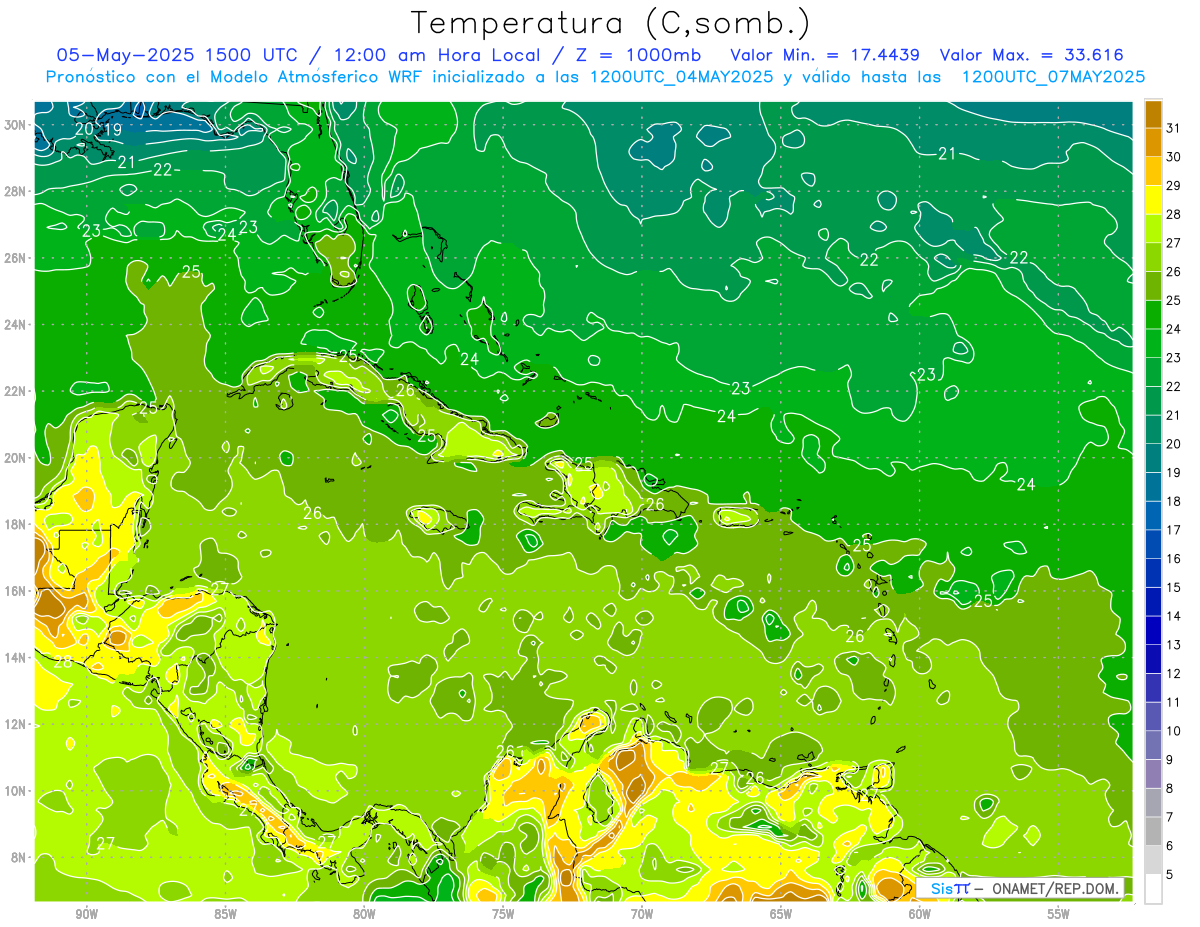The width and height of the screenshot is (1200, 927).
Task: Click the map title Temperatura (C,somb.)
Action: pos(610,23)
